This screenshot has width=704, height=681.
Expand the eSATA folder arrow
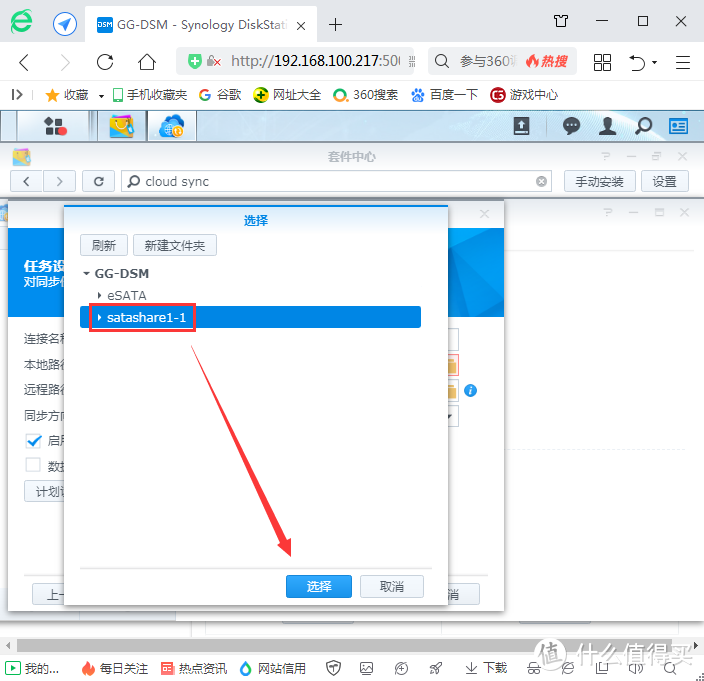pos(99,295)
